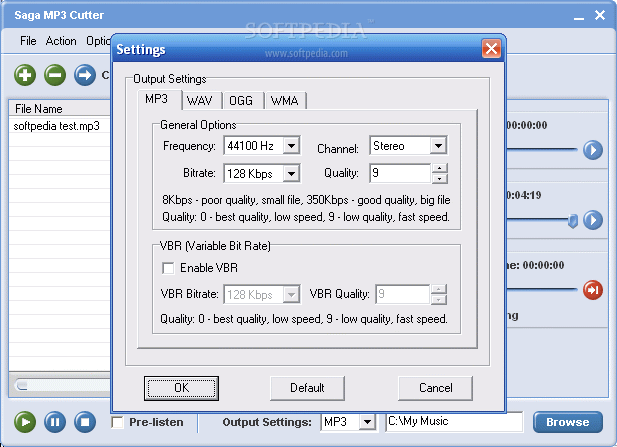Click the green add file icon
The width and height of the screenshot is (617, 447).
coord(25,75)
